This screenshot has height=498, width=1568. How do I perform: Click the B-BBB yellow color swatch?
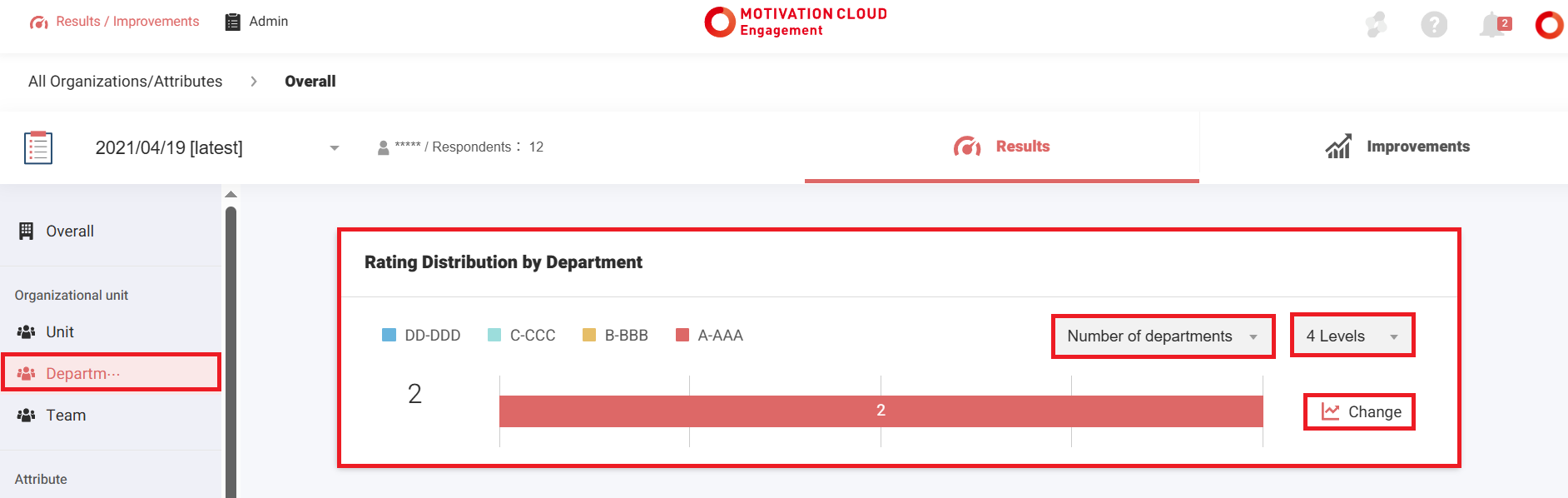tap(589, 336)
